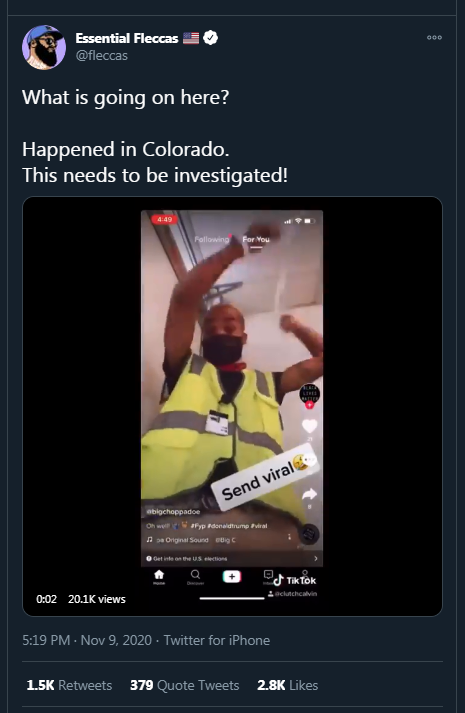Click the Essential Fleccas profile avatar
The width and height of the screenshot is (465, 713).
click(x=44, y=47)
